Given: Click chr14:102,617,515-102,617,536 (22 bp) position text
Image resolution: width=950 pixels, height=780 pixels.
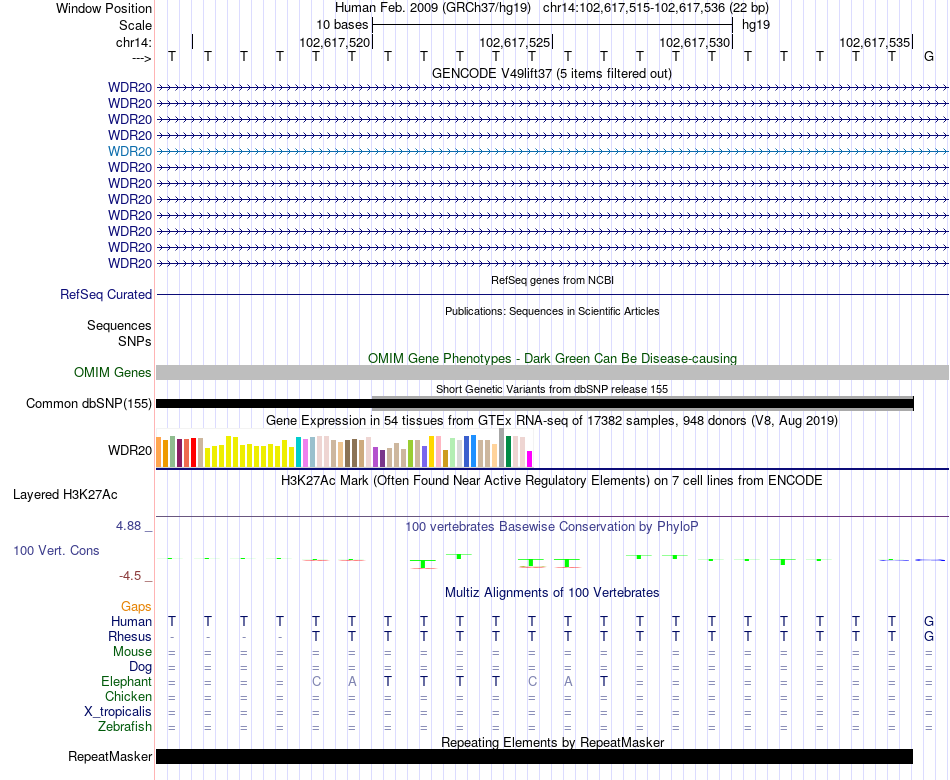Looking at the screenshot, I should pyautogui.click(x=656, y=8).
